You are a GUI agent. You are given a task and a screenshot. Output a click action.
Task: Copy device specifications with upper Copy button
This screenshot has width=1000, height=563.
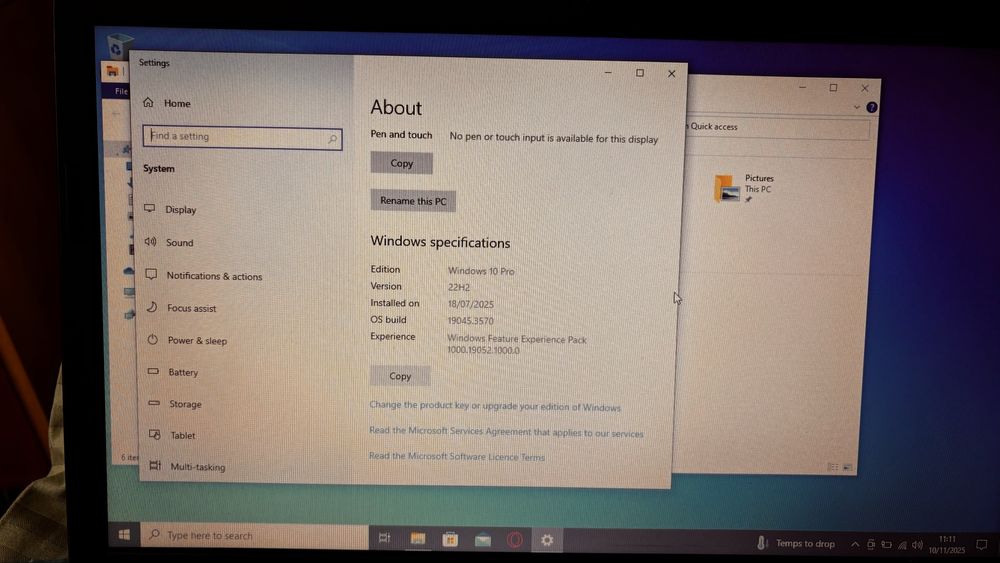tap(401, 163)
